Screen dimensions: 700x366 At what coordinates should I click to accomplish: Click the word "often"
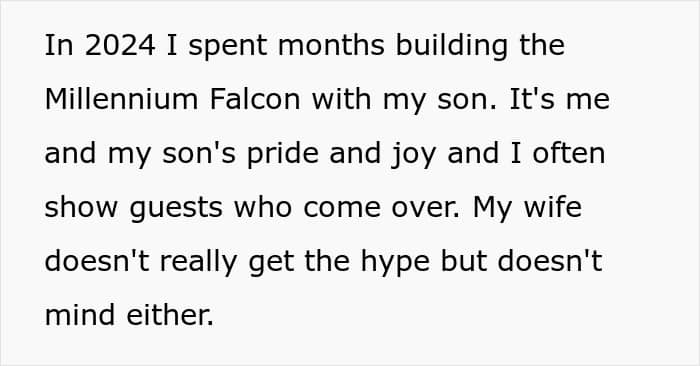[568, 153]
